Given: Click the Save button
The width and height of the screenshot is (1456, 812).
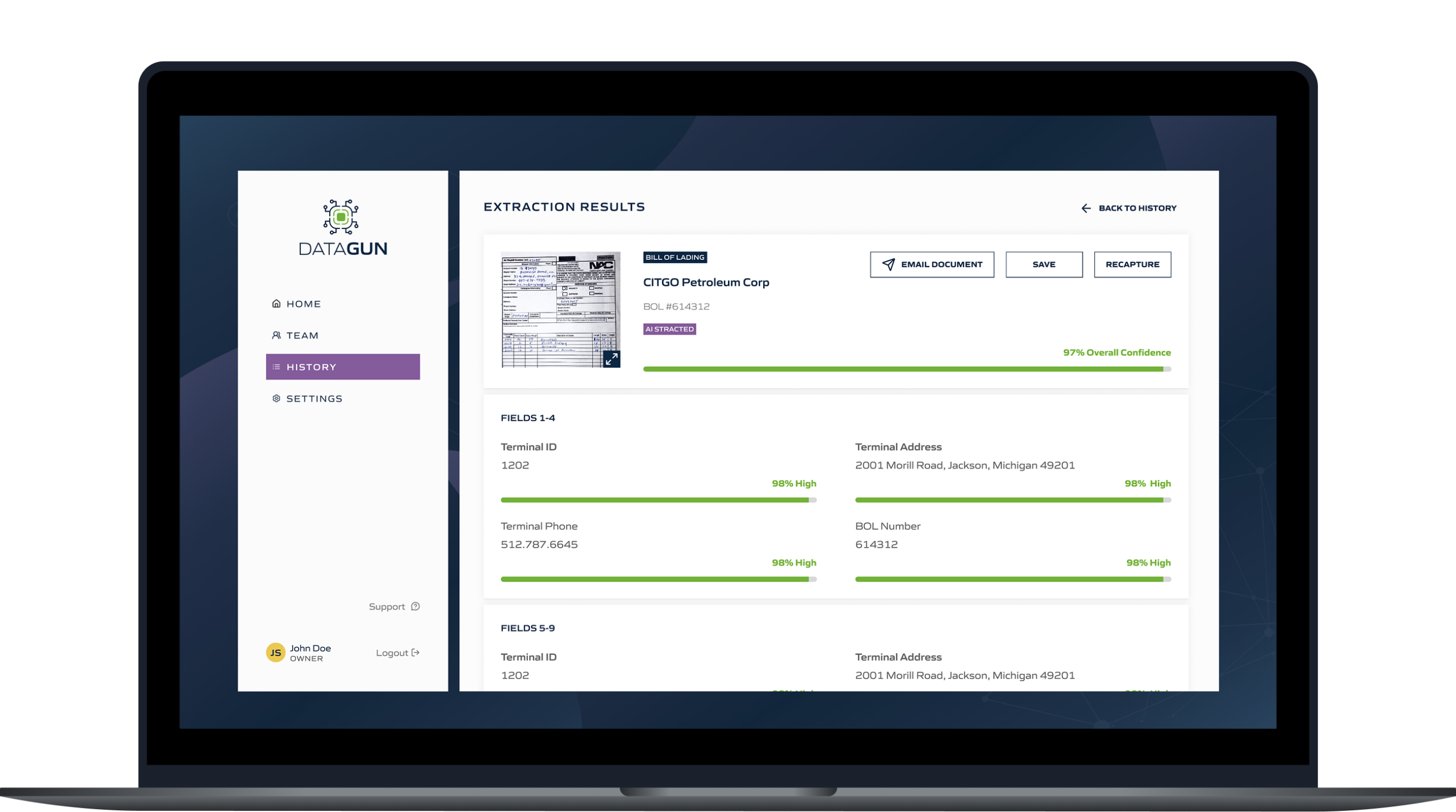Looking at the screenshot, I should click(x=1044, y=264).
